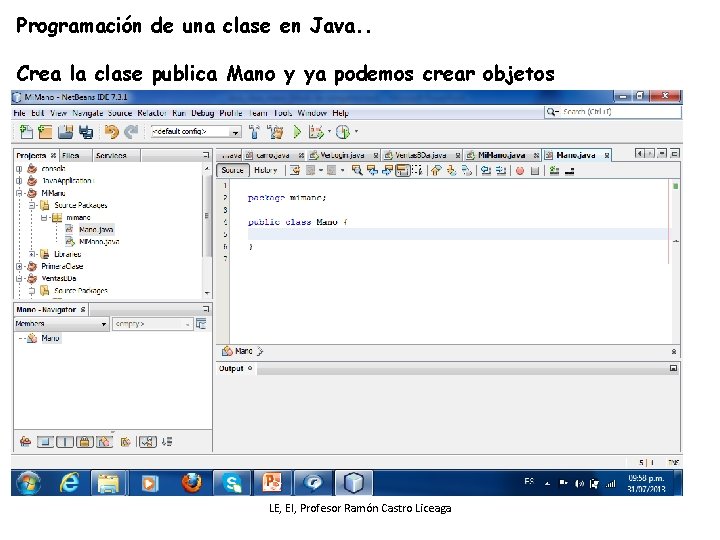
Task: Collapse the MiMano project node
Action: coord(19,193)
